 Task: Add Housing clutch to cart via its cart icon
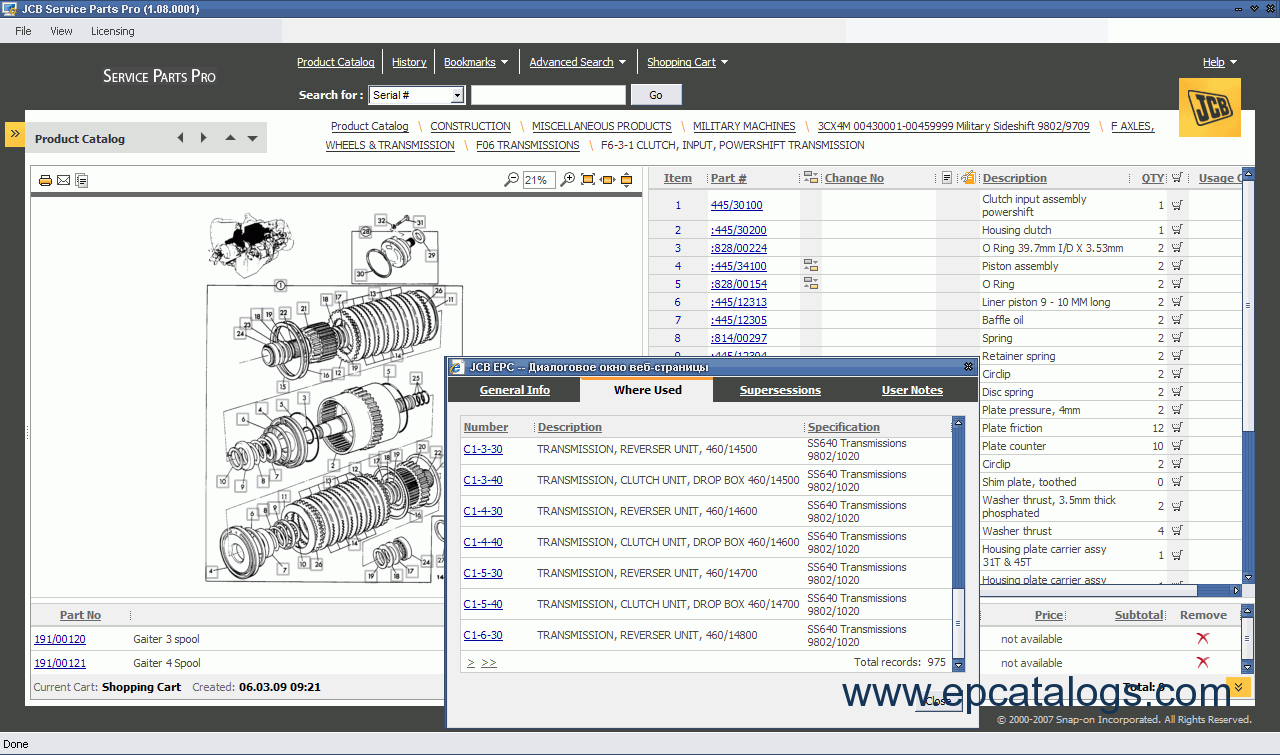(x=1176, y=230)
